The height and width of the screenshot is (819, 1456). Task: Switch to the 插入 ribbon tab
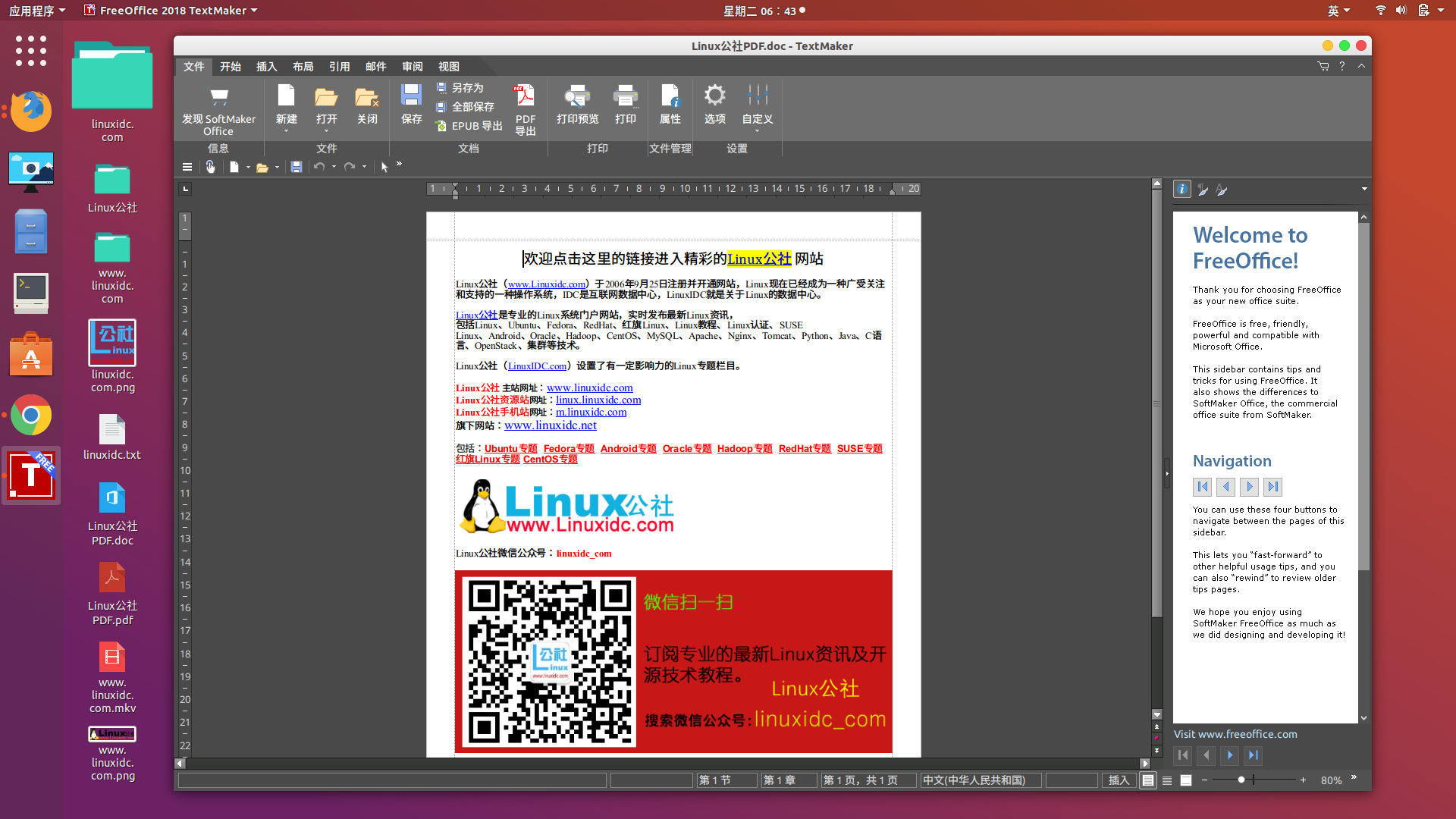point(267,67)
